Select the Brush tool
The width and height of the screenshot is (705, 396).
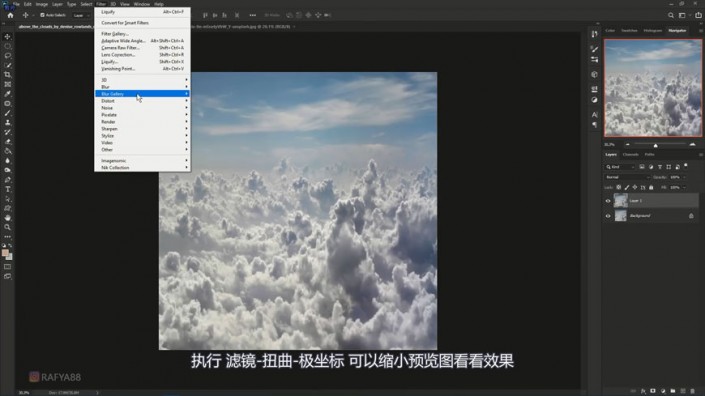click(7, 113)
